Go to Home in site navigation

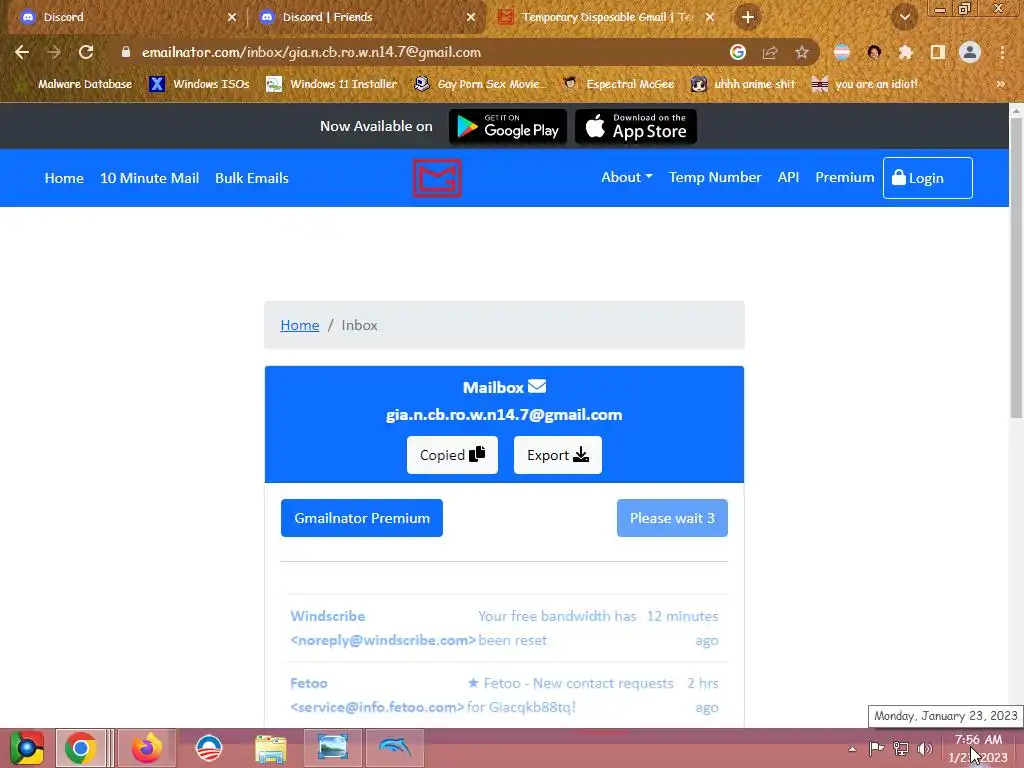pyautogui.click(x=64, y=178)
